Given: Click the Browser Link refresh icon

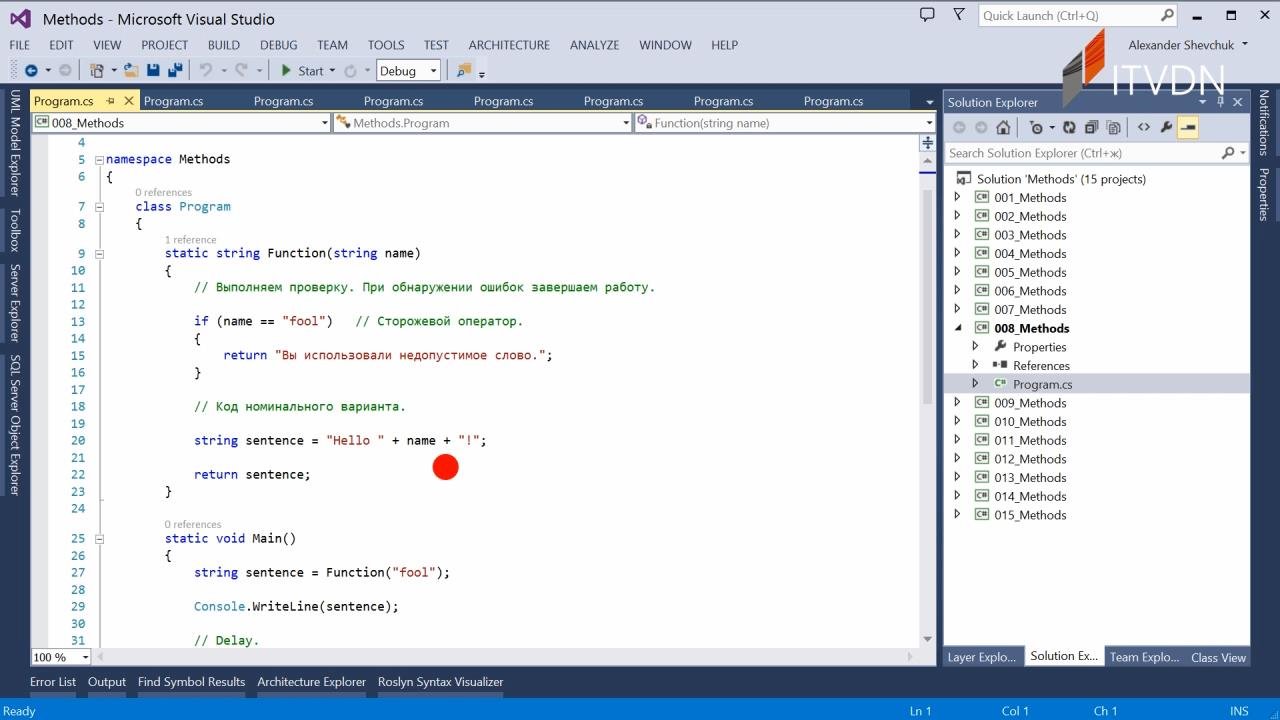Looking at the screenshot, I should tap(350, 70).
